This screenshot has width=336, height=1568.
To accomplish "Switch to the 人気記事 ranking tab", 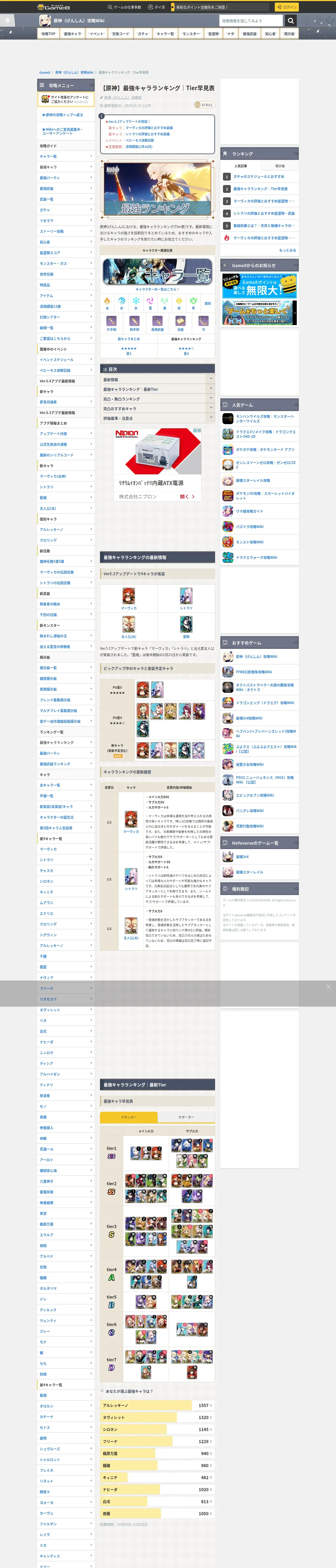I will pyautogui.click(x=240, y=166).
